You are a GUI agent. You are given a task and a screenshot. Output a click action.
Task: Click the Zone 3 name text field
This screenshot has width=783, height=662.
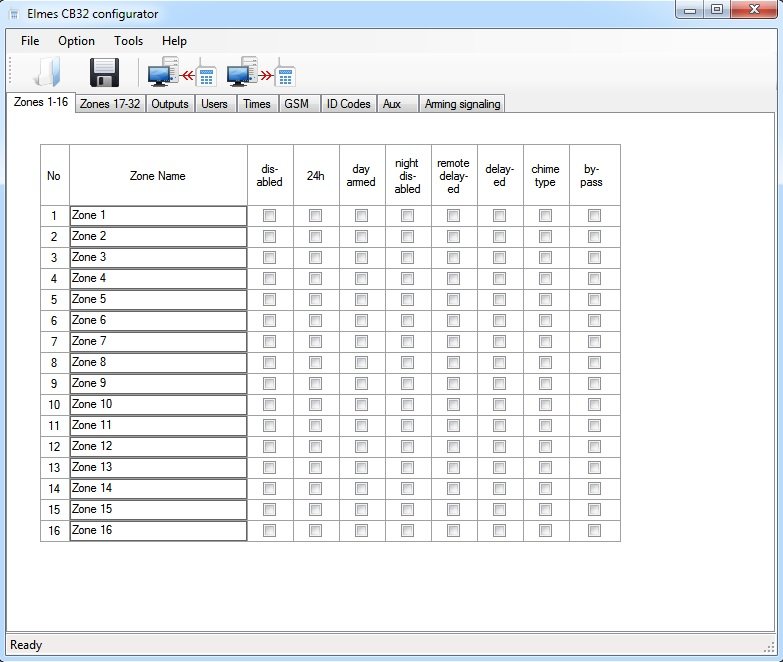(157, 258)
